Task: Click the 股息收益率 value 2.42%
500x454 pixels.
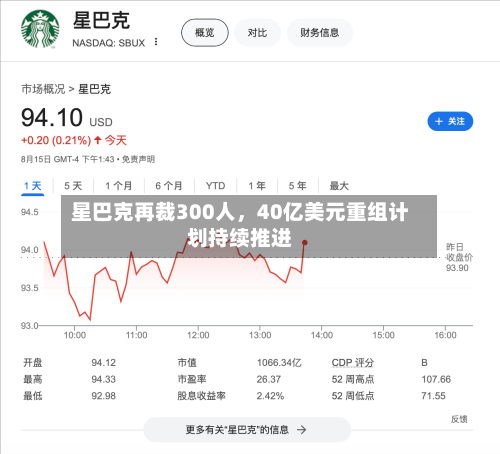Action: click(270, 396)
